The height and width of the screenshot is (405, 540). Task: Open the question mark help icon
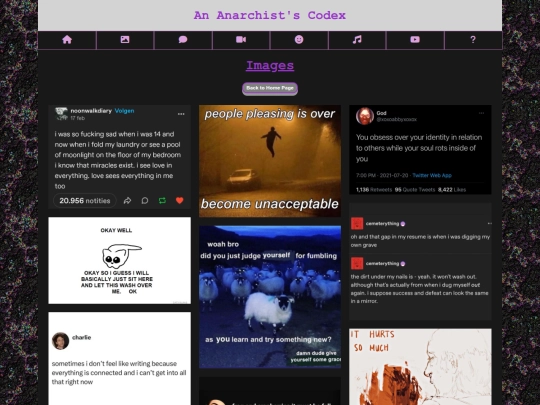(473, 40)
